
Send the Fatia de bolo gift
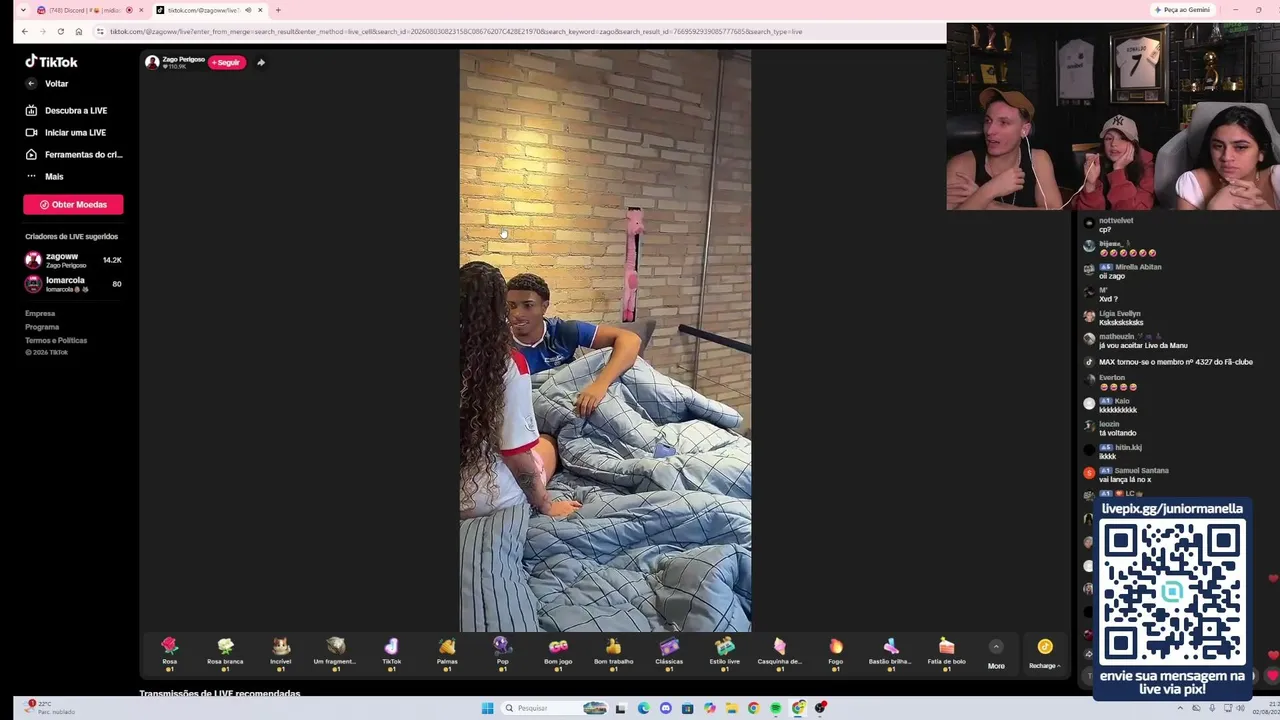click(947, 652)
